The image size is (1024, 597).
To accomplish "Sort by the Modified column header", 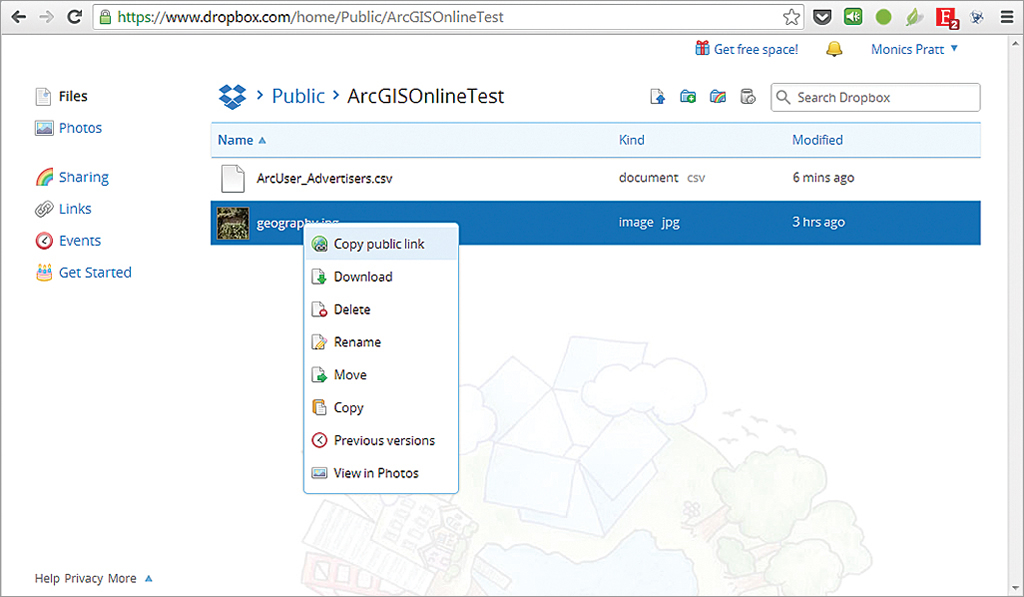I will [817, 140].
